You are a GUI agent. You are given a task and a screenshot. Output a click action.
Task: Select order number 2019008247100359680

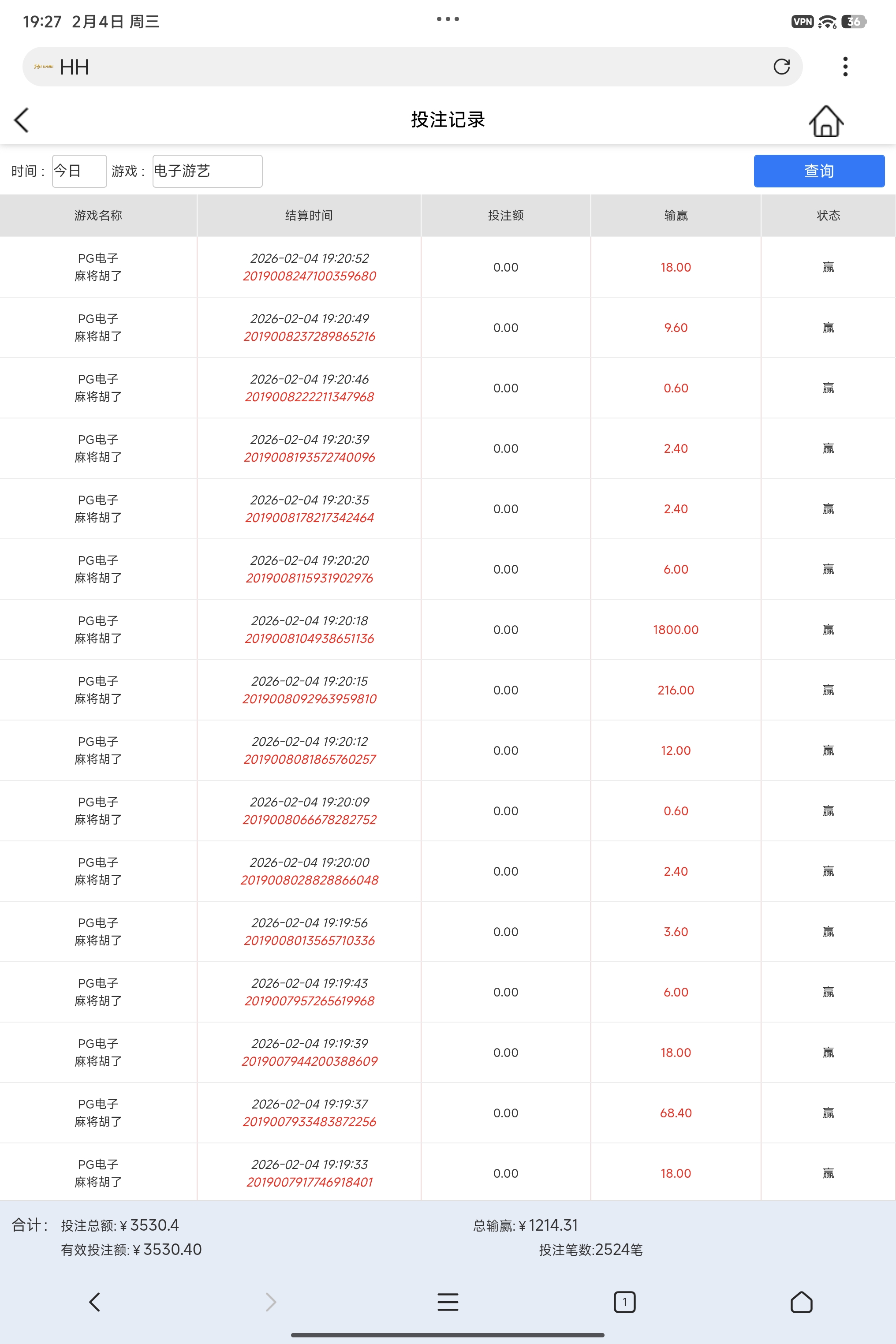point(309,276)
